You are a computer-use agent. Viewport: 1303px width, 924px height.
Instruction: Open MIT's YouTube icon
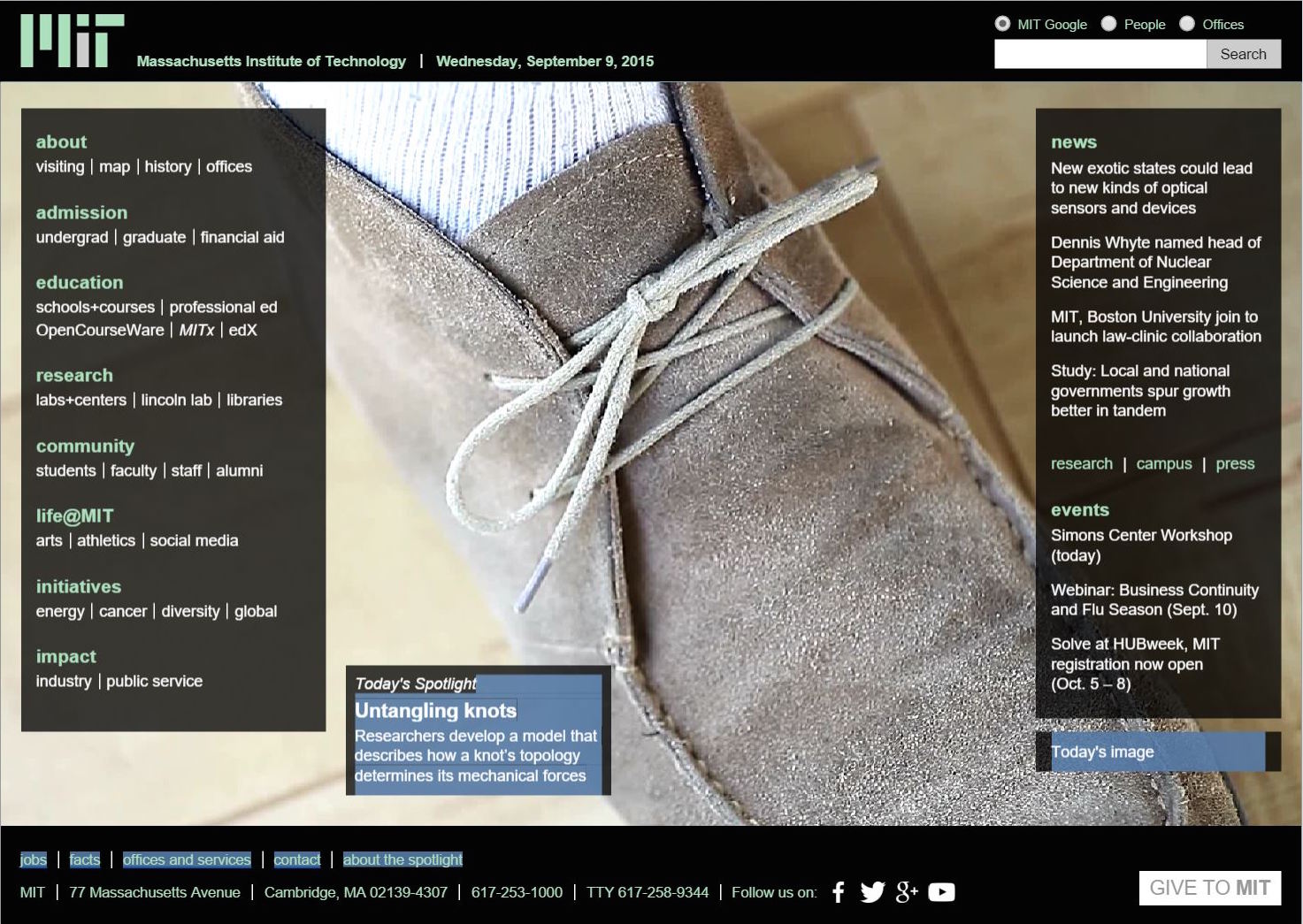click(941, 892)
